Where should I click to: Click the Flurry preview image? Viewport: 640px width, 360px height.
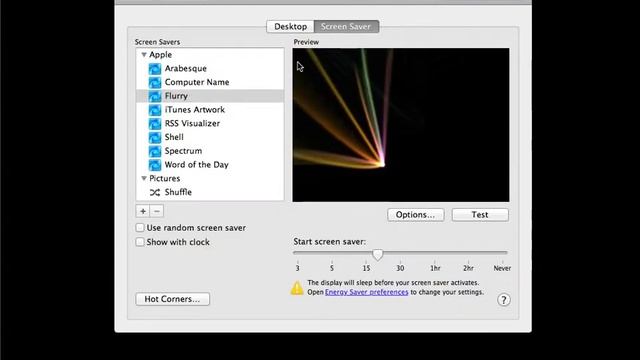click(401, 125)
